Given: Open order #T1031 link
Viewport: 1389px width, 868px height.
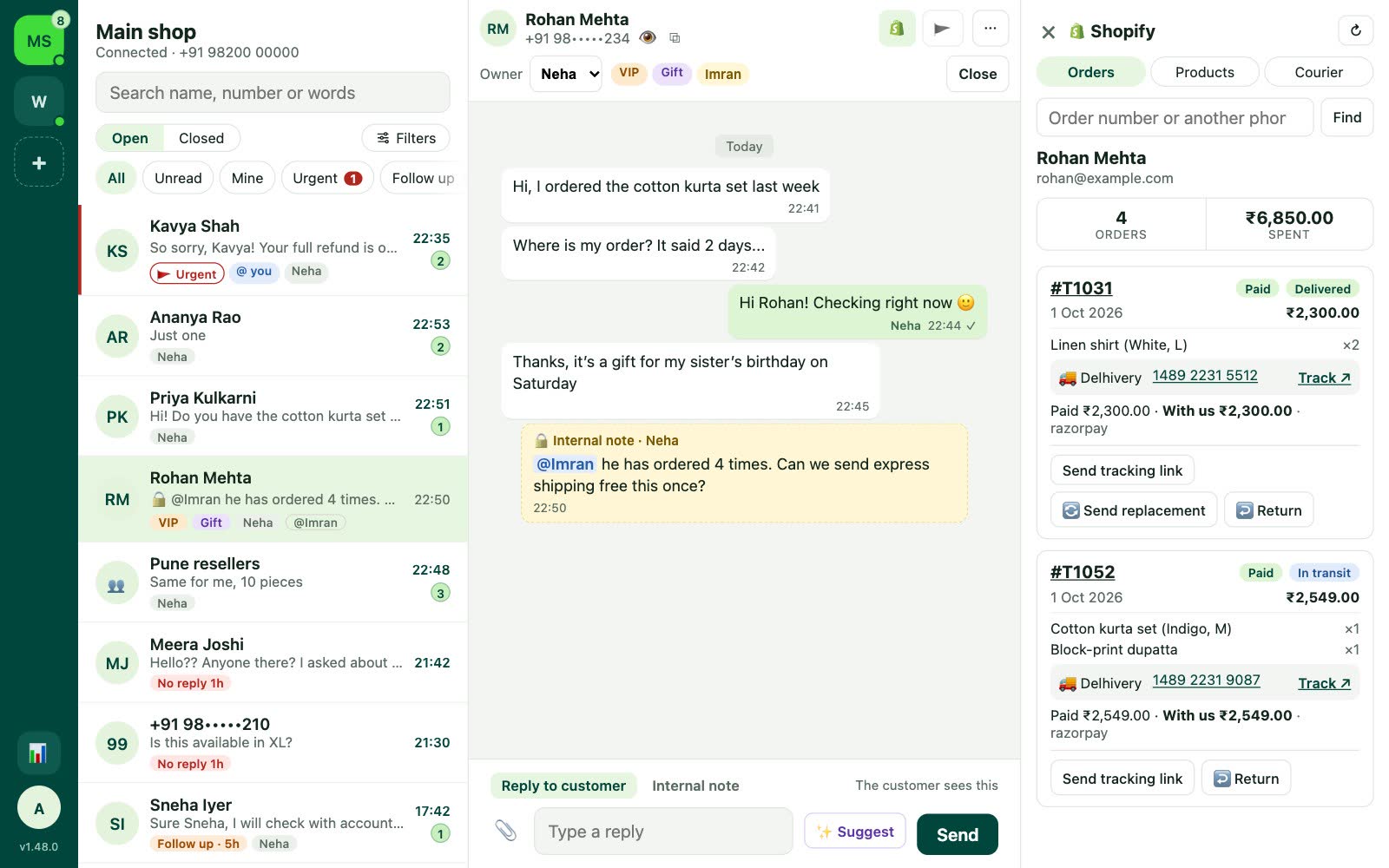Looking at the screenshot, I should click(x=1082, y=288).
